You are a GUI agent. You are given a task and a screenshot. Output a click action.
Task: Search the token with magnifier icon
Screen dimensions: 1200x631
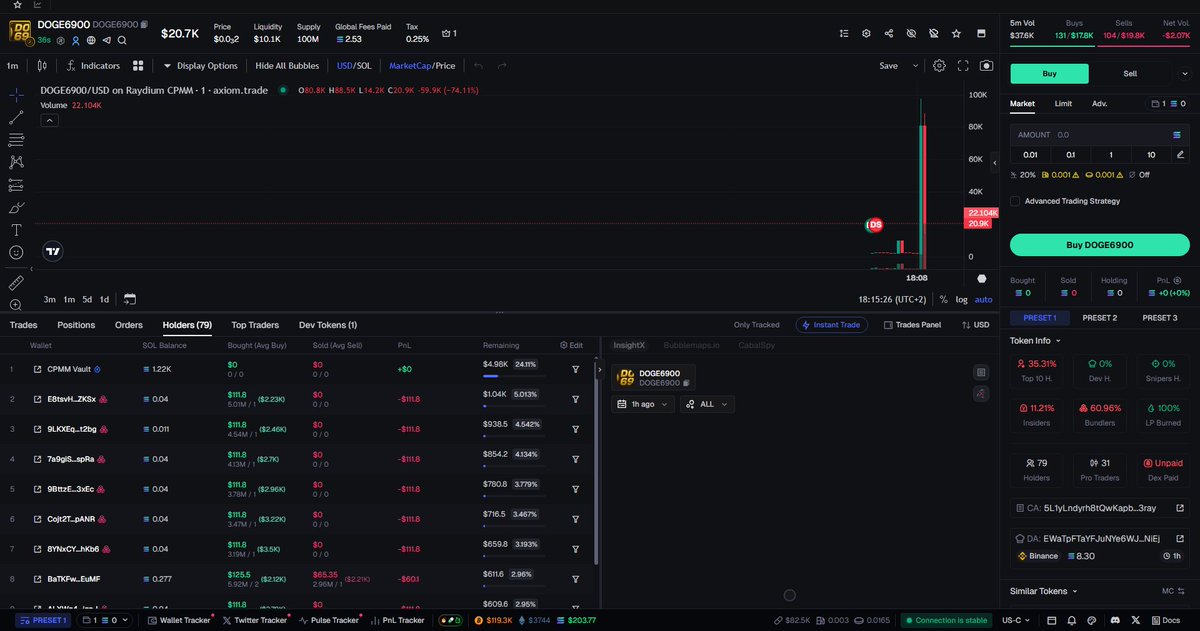[x=122, y=41]
